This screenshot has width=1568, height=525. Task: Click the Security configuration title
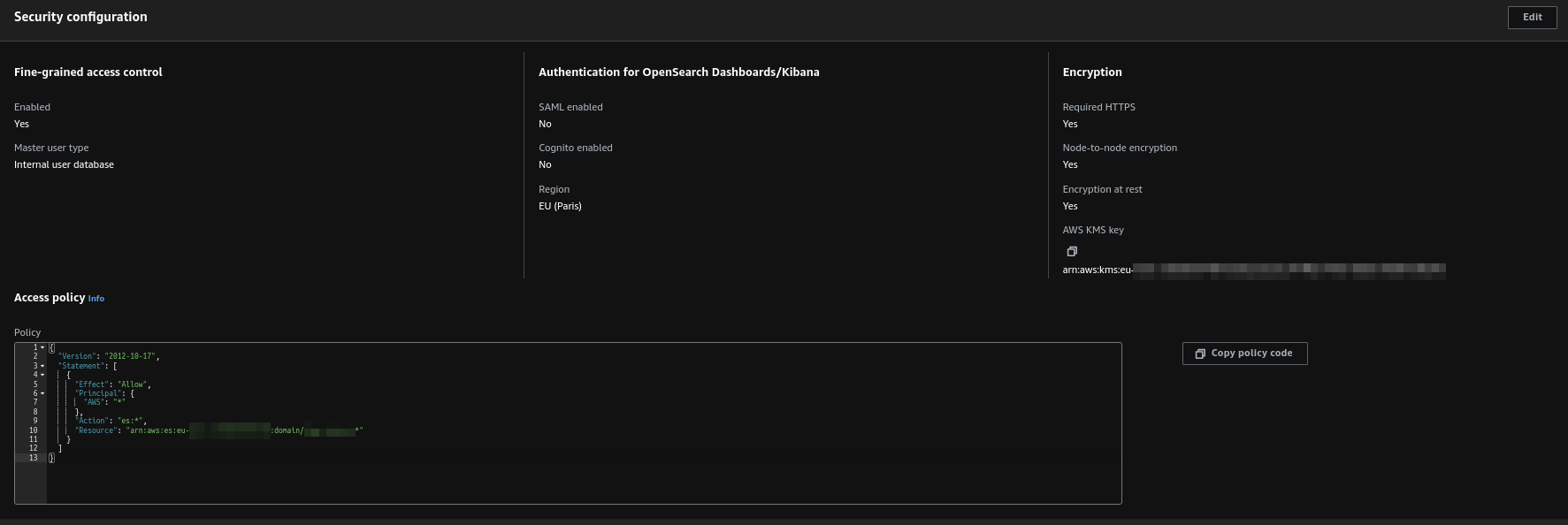tap(80, 17)
